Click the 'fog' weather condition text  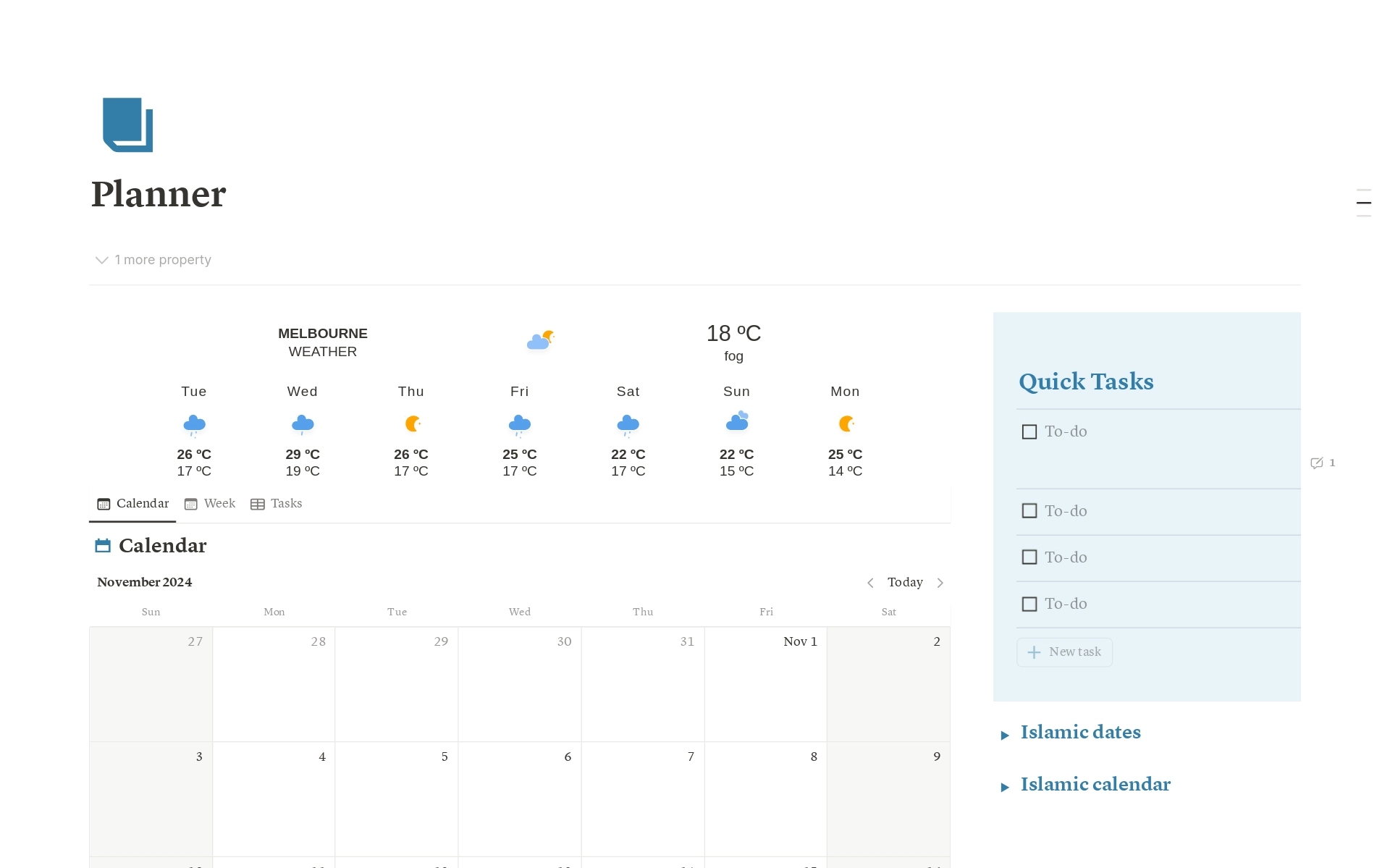[733, 356]
